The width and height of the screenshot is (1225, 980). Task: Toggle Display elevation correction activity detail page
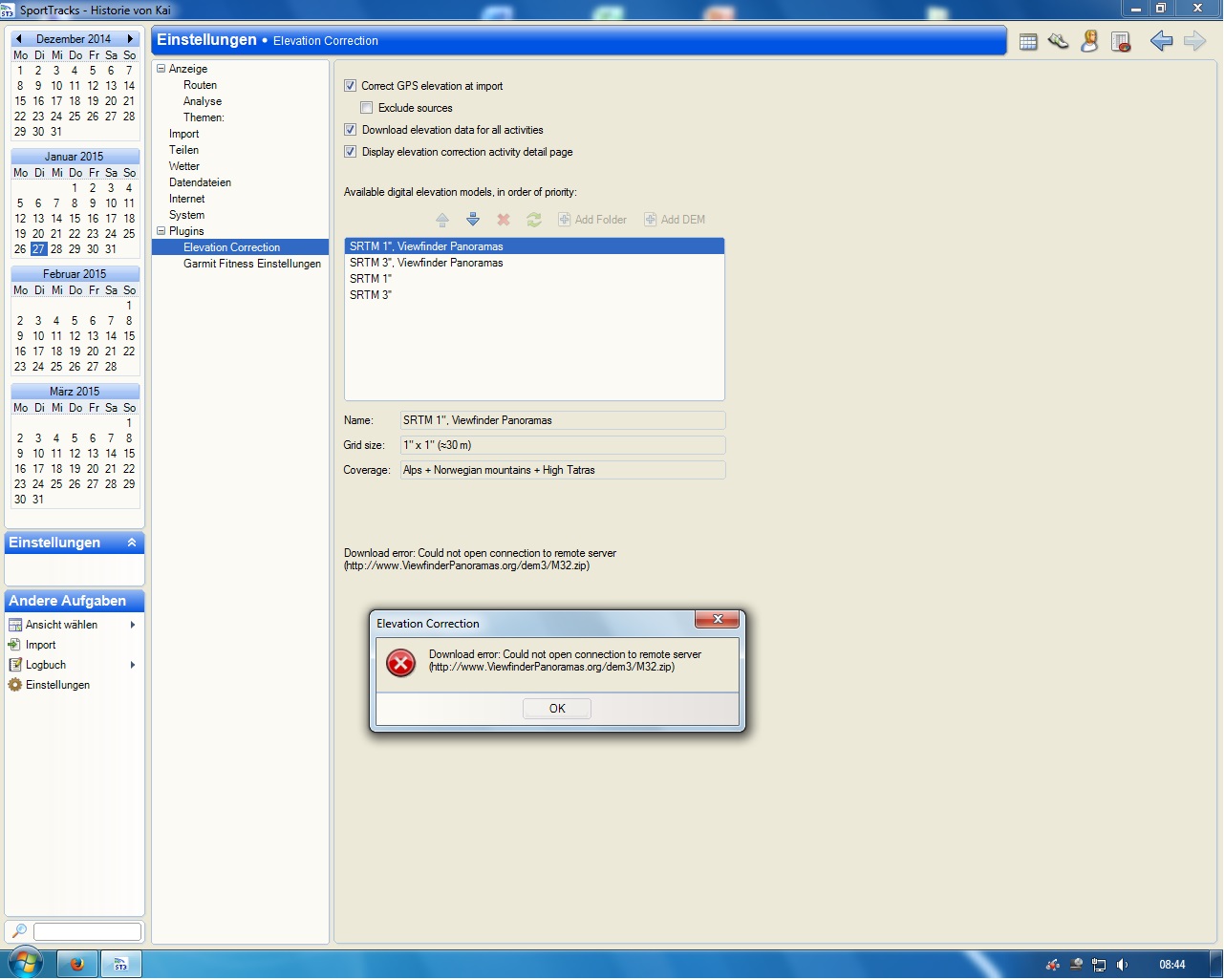click(x=351, y=152)
